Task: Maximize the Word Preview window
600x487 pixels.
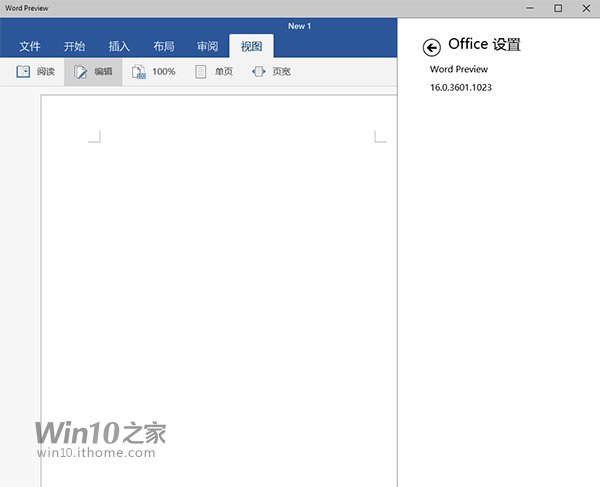Action: tap(558, 8)
